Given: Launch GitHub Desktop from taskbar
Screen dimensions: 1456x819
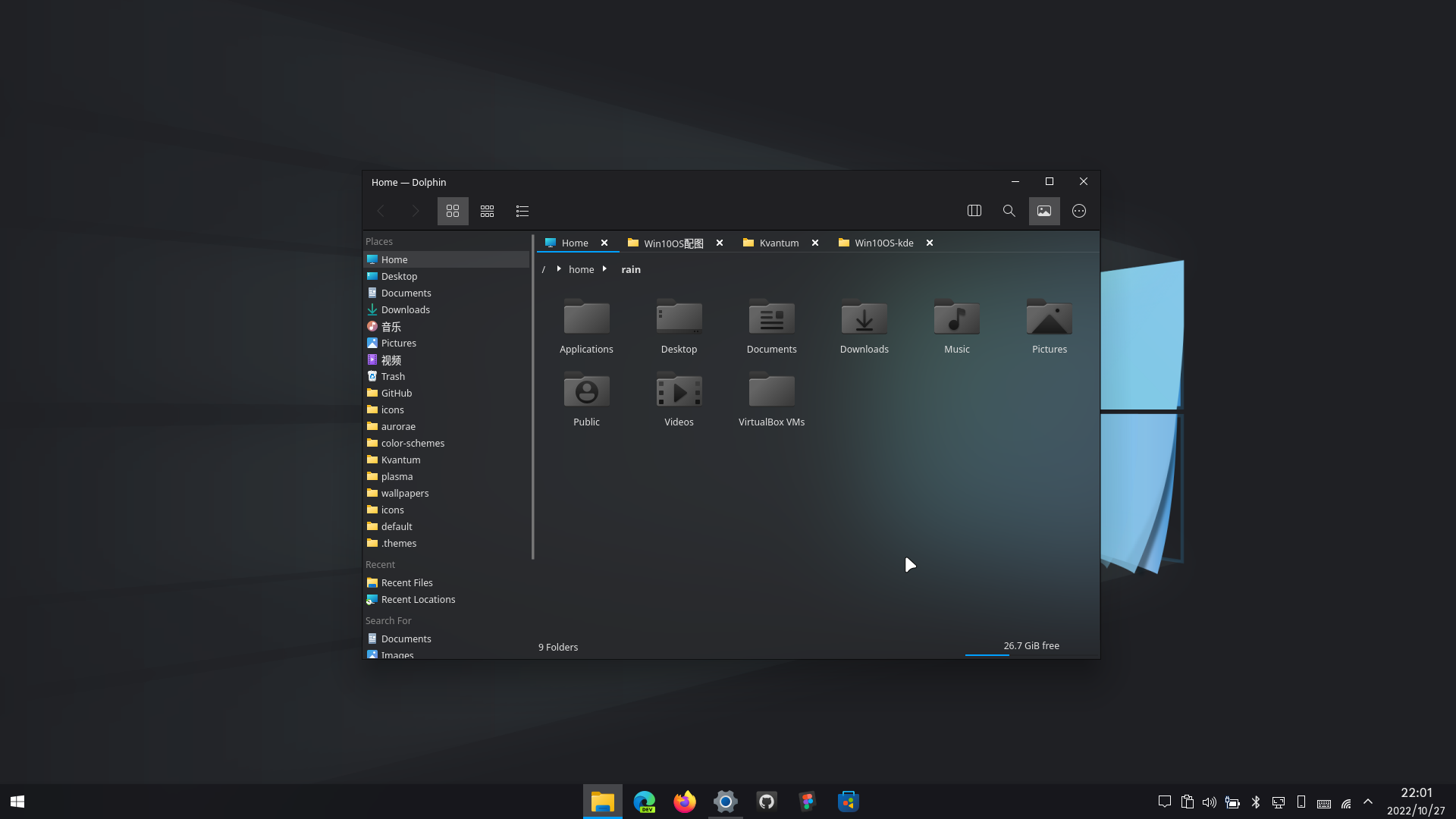Looking at the screenshot, I should [x=767, y=802].
